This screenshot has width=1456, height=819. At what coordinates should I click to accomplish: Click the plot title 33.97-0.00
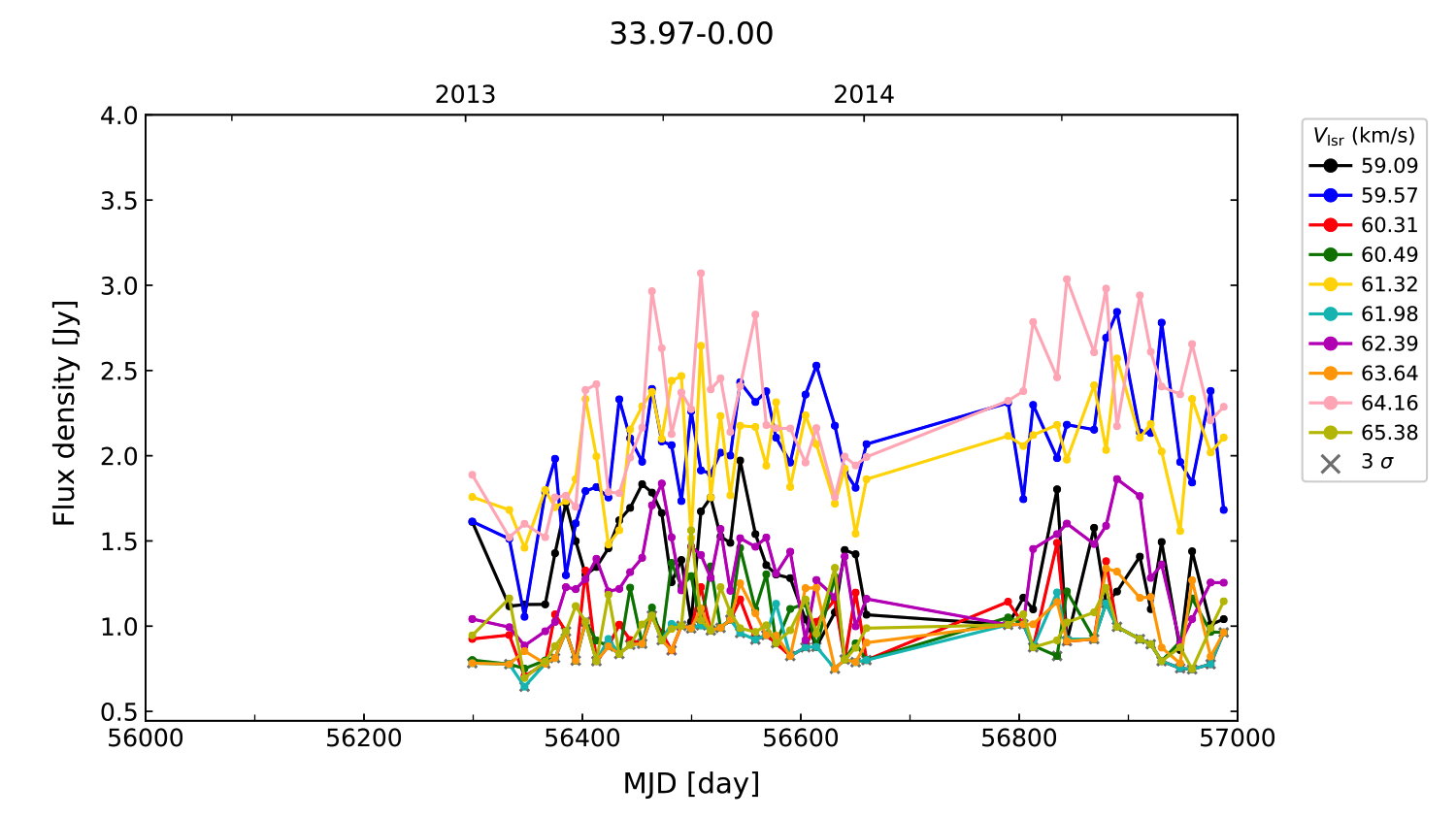(691, 34)
